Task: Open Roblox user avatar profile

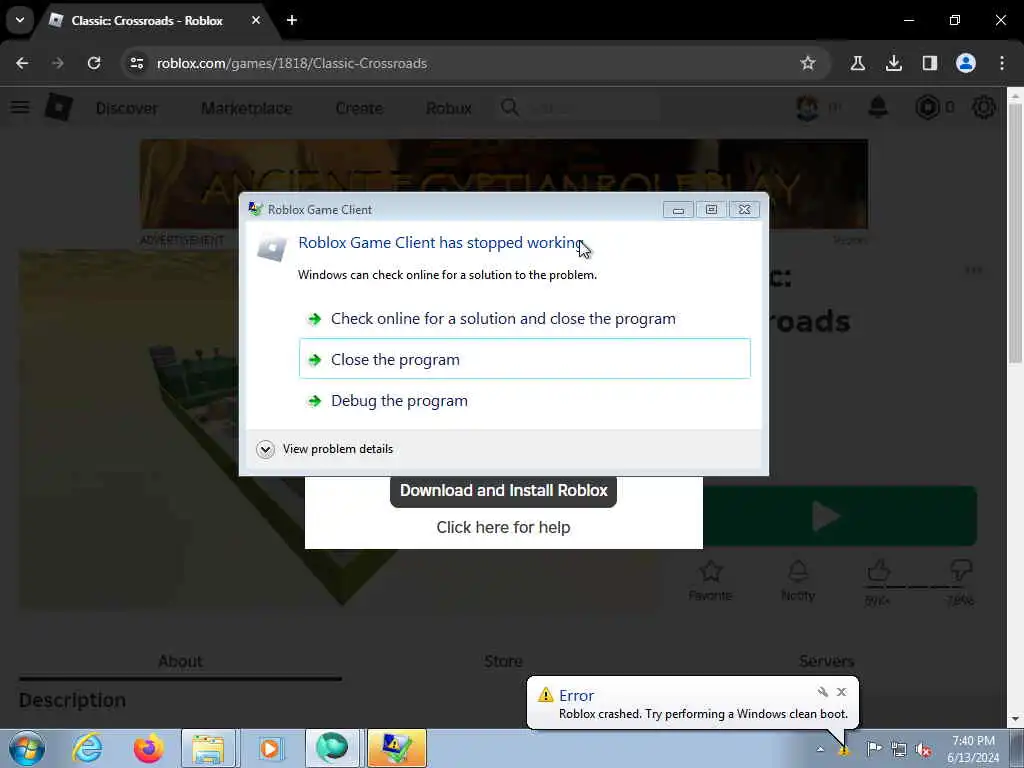Action: [808, 107]
